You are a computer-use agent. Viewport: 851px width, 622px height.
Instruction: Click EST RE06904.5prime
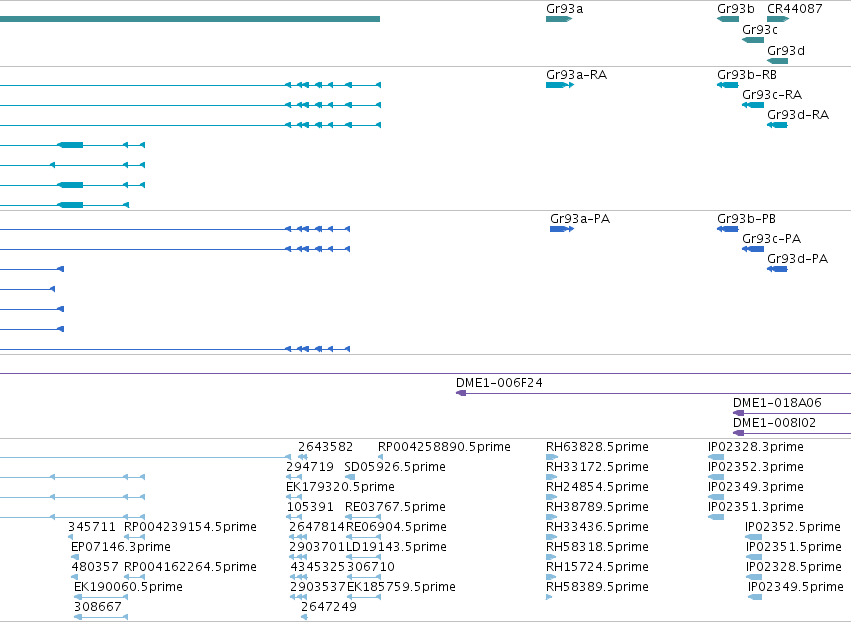pos(396,526)
